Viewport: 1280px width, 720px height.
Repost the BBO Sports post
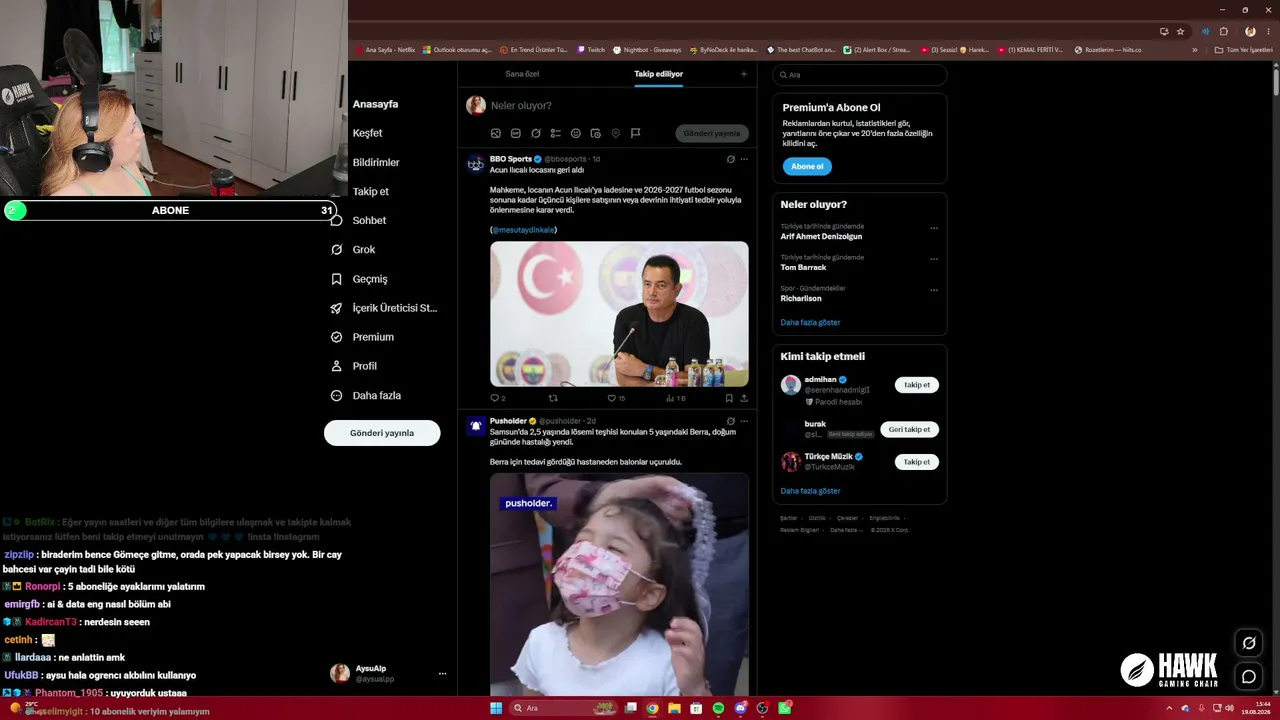[554, 398]
